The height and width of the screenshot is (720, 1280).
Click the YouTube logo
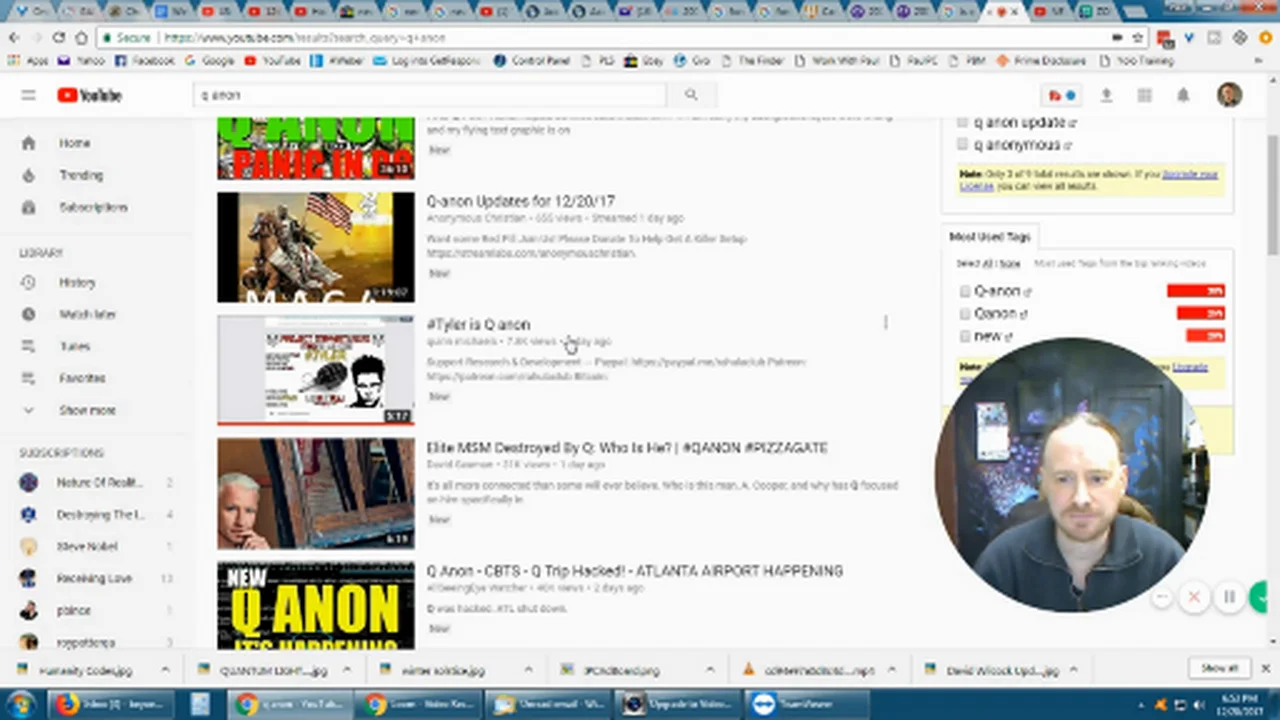point(90,95)
